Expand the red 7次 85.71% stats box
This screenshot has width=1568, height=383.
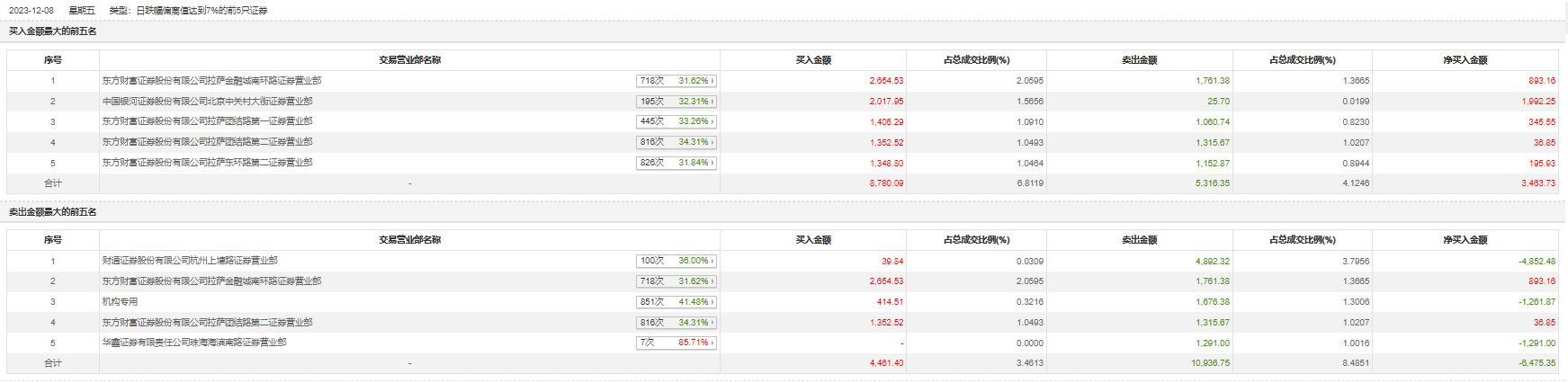[x=676, y=343]
